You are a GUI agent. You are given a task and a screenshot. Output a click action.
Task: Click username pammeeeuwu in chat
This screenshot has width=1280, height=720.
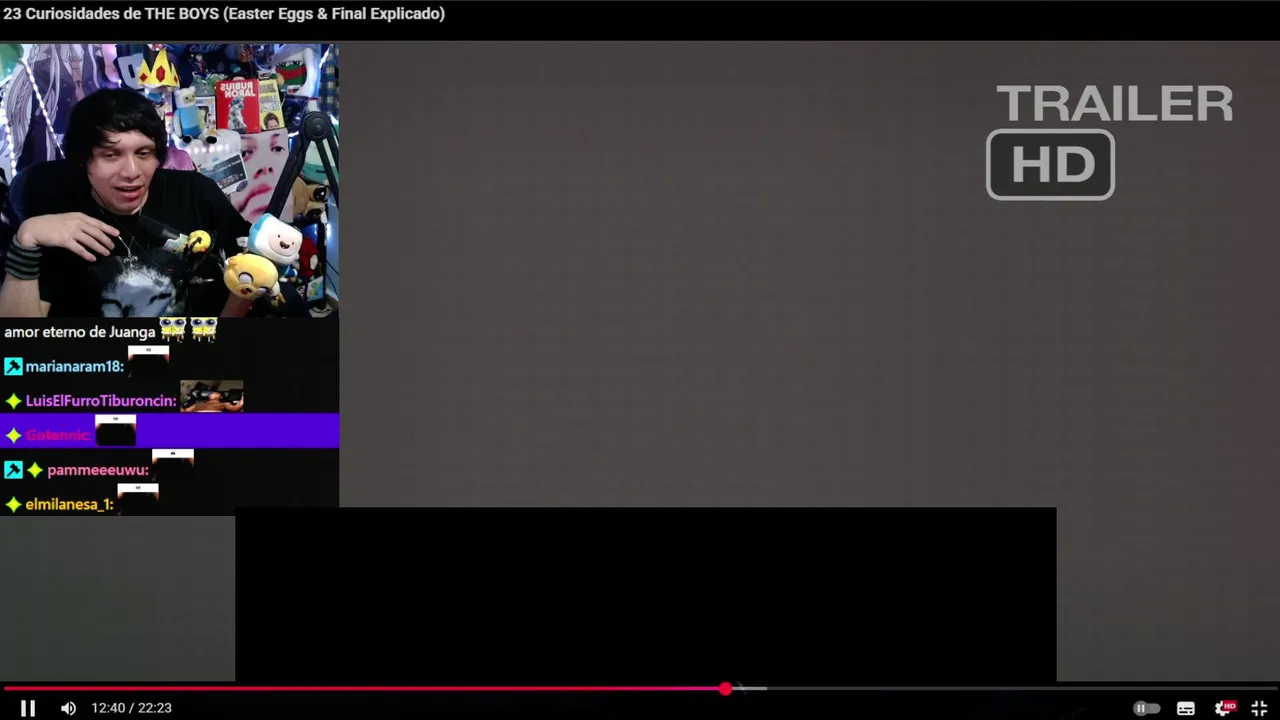click(x=98, y=470)
